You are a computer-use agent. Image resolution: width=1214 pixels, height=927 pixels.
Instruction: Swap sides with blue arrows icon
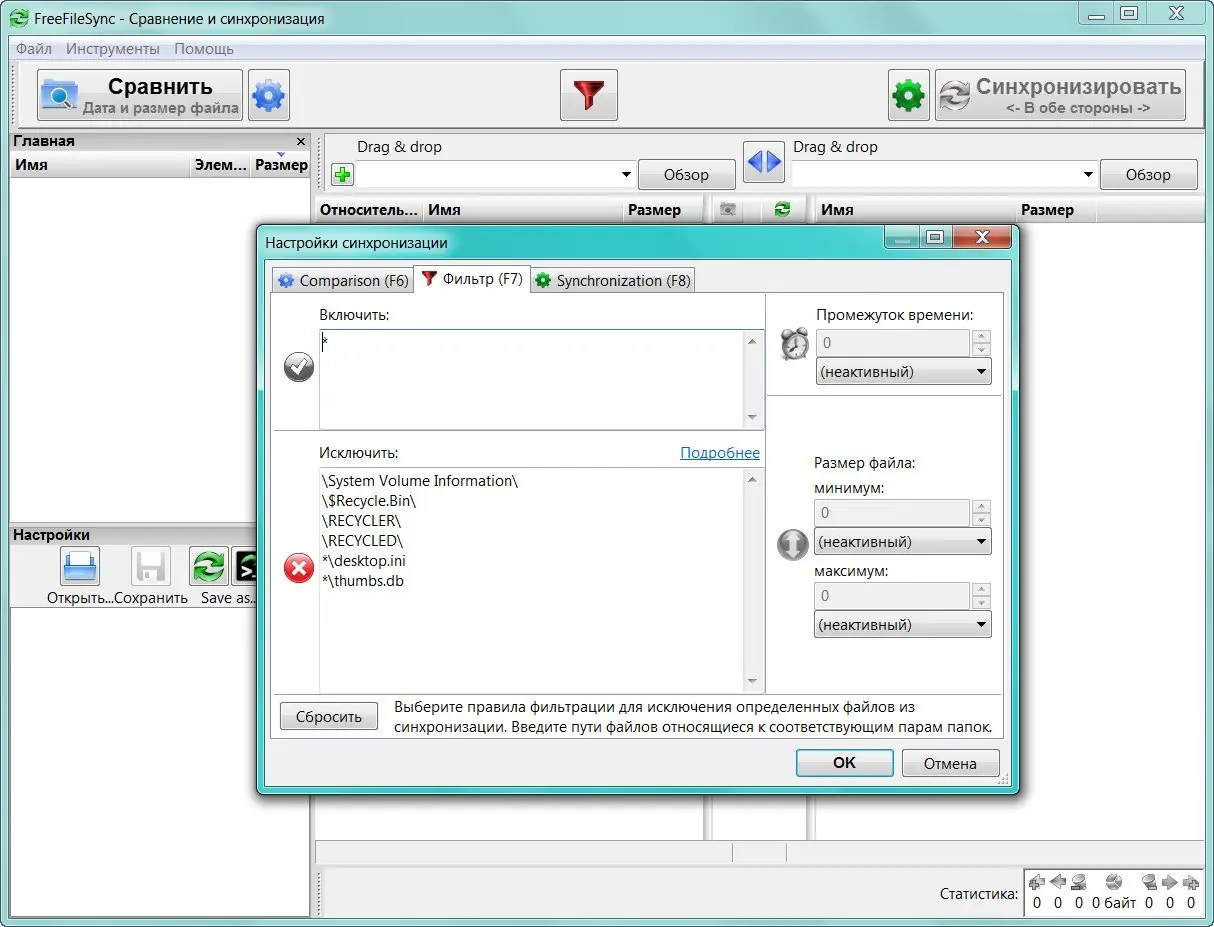764,161
